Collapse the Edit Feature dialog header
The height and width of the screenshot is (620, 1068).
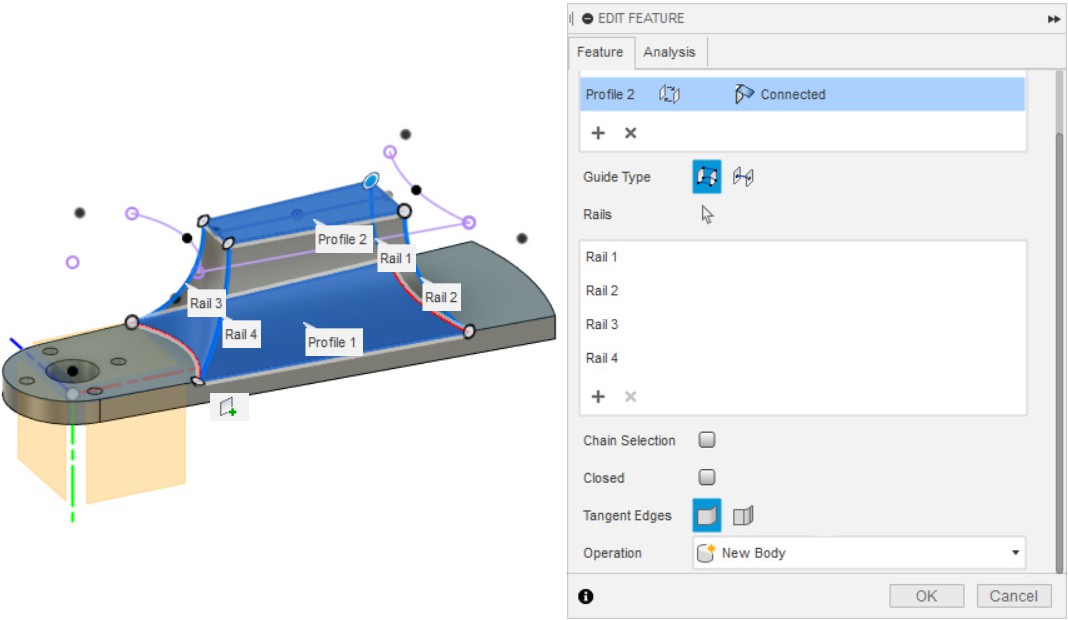(587, 18)
